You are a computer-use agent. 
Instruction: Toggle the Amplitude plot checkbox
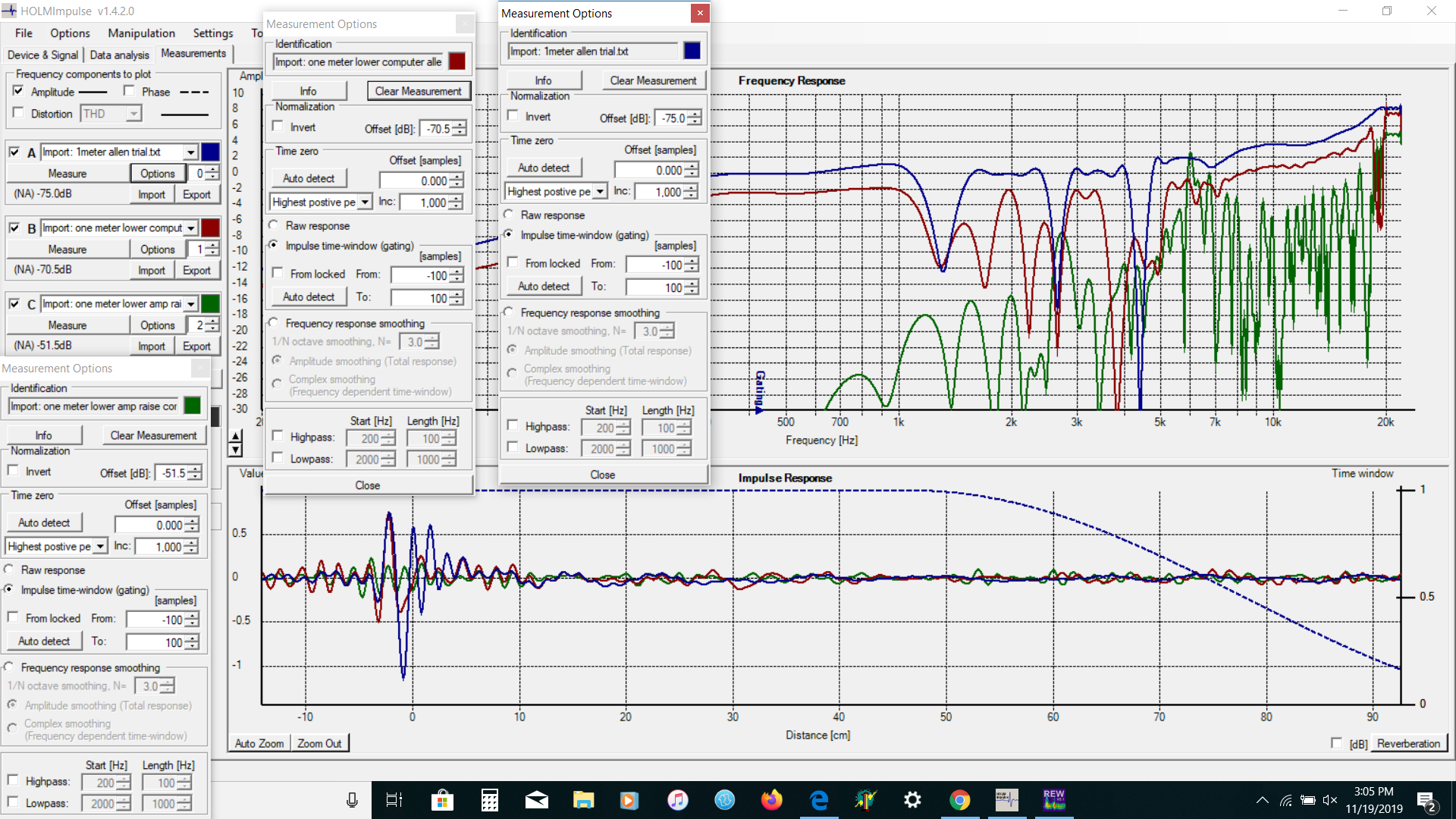click(19, 91)
